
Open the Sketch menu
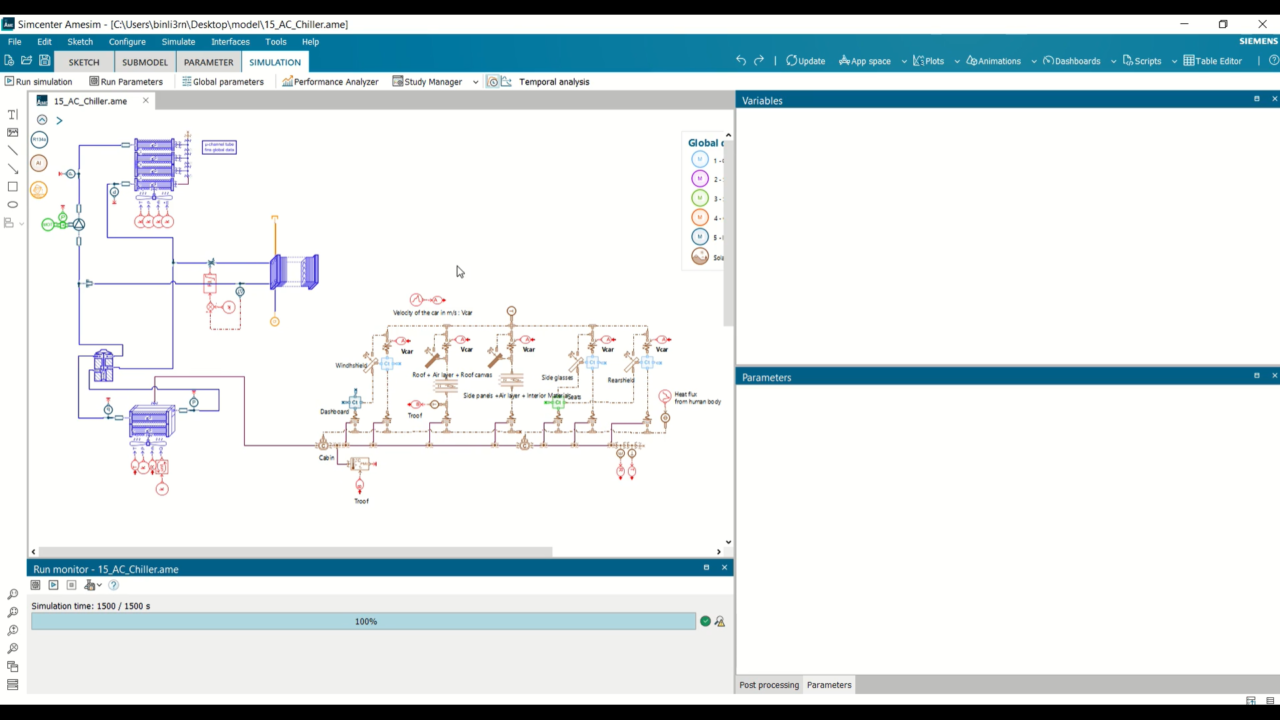tap(80, 42)
